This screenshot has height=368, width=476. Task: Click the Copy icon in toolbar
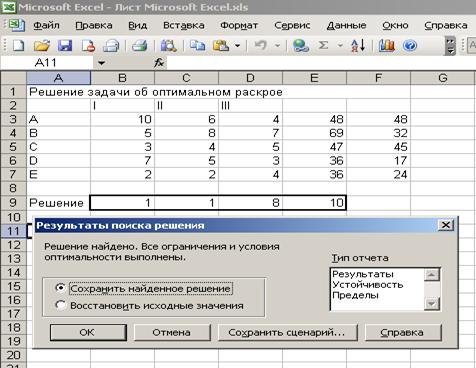point(197,45)
